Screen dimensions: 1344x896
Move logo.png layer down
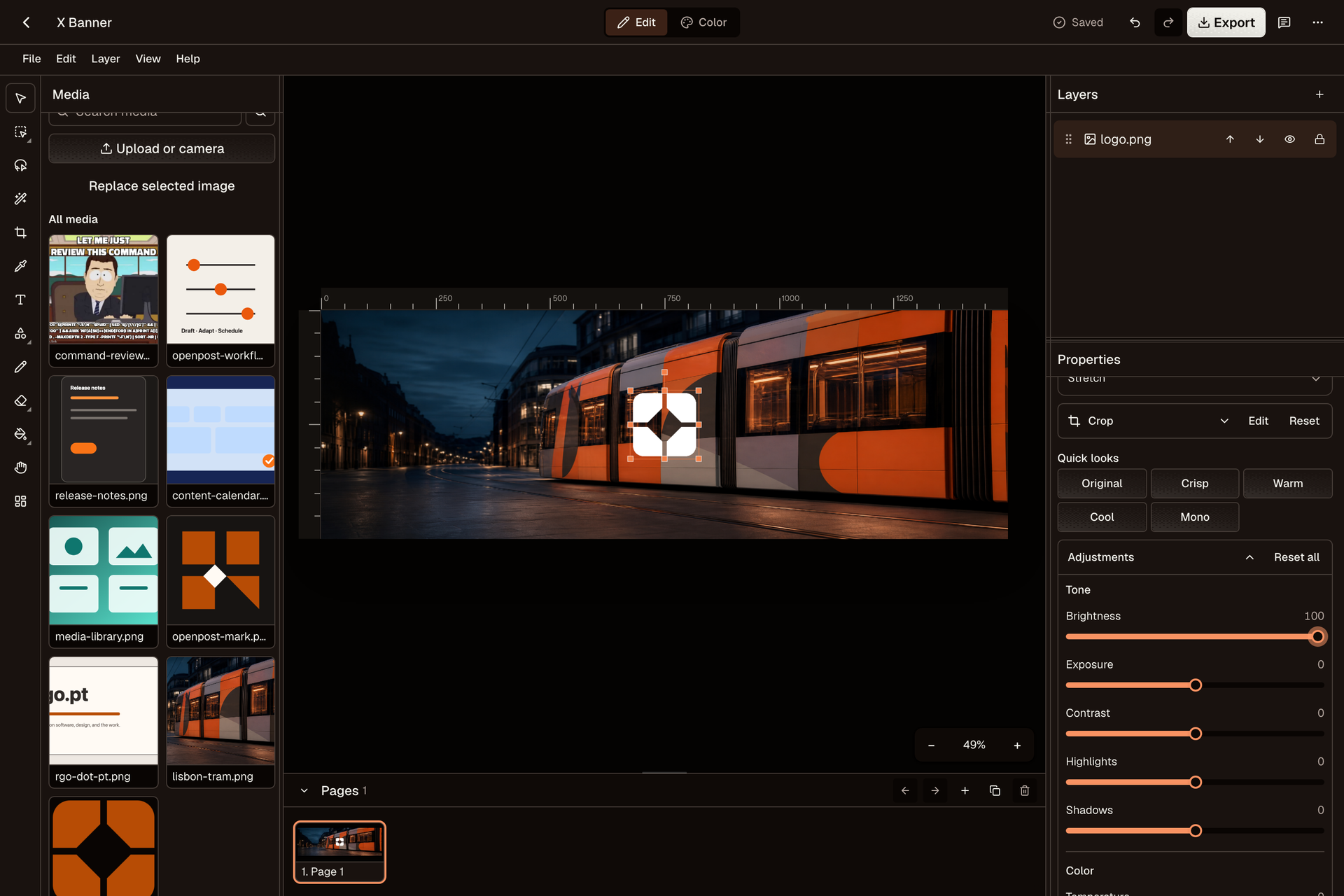[x=1260, y=139]
